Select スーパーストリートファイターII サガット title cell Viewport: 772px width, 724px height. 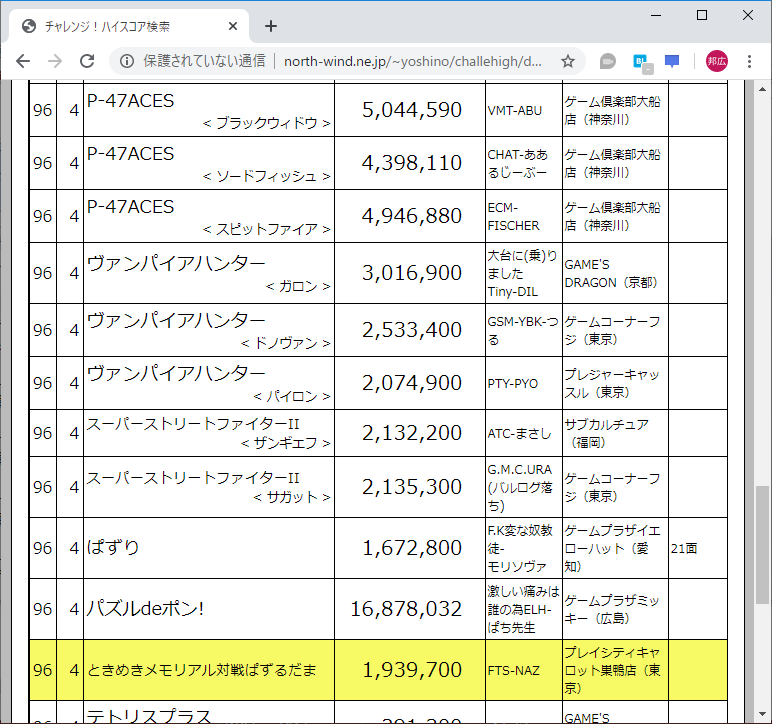[209, 487]
